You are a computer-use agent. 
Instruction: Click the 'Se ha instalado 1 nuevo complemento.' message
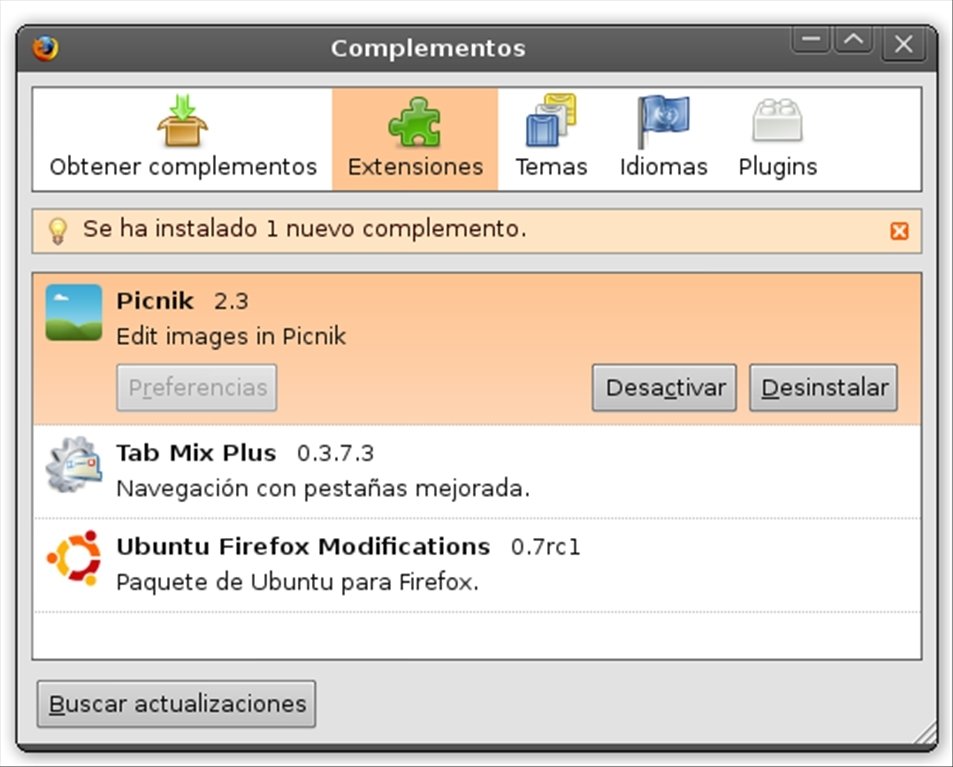click(304, 229)
